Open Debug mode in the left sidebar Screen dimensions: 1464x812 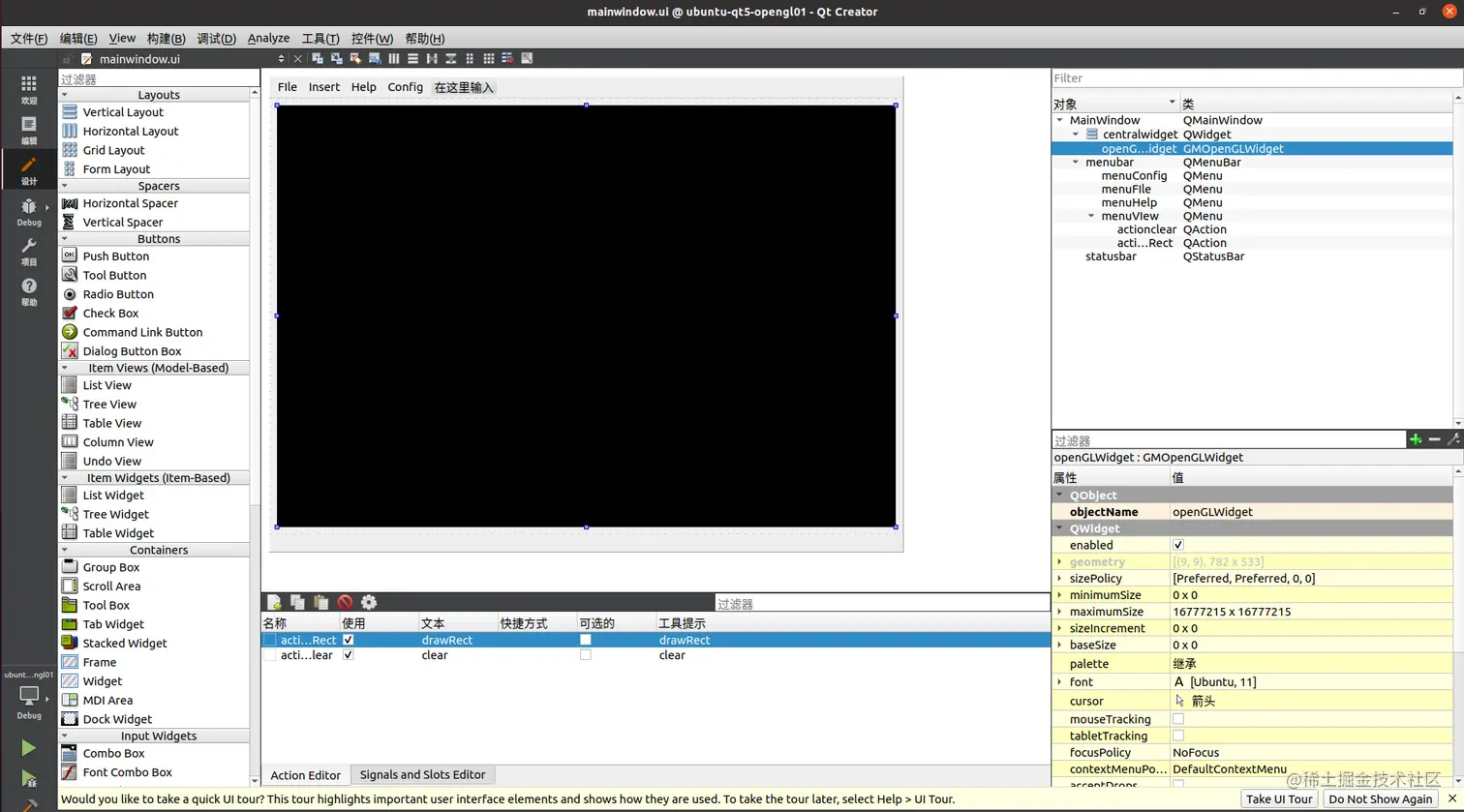coord(29,211)
